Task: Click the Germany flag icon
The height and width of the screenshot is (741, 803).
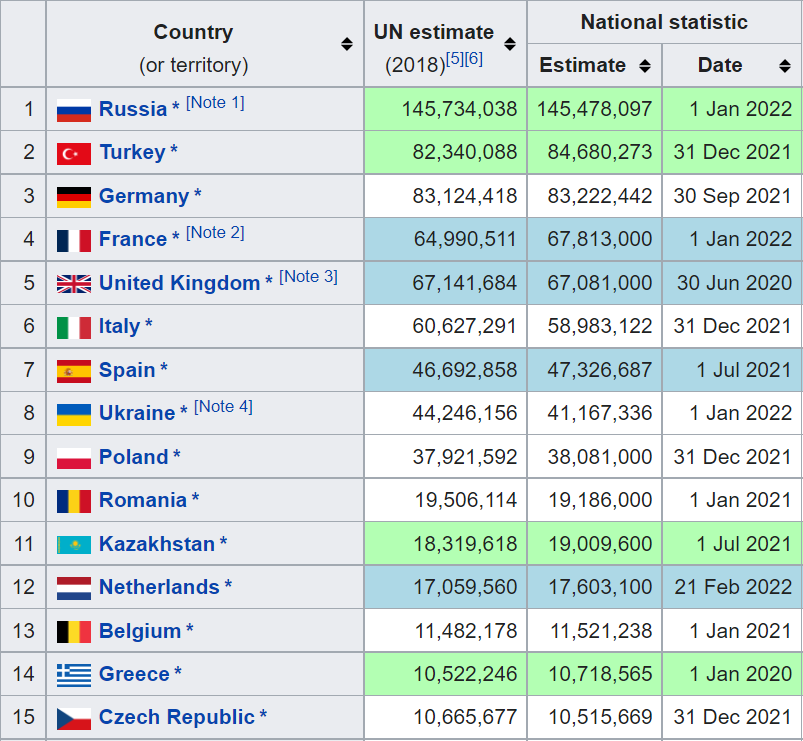Action: 74,197
